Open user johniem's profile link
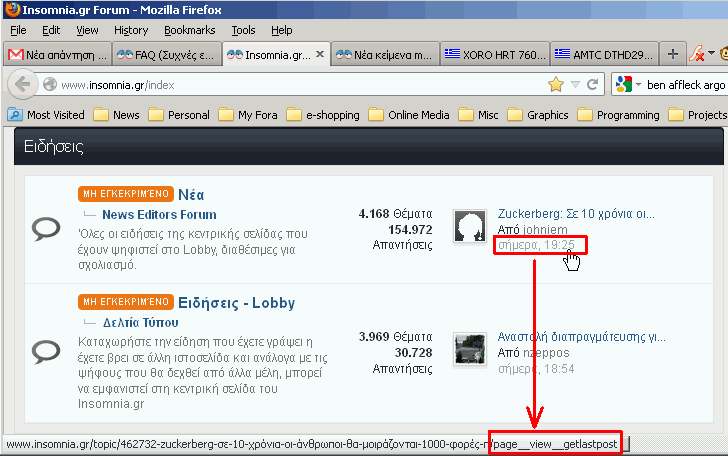The width and height of the screenshot is (728, 456). pyautogui.click(x=545, y=229)
